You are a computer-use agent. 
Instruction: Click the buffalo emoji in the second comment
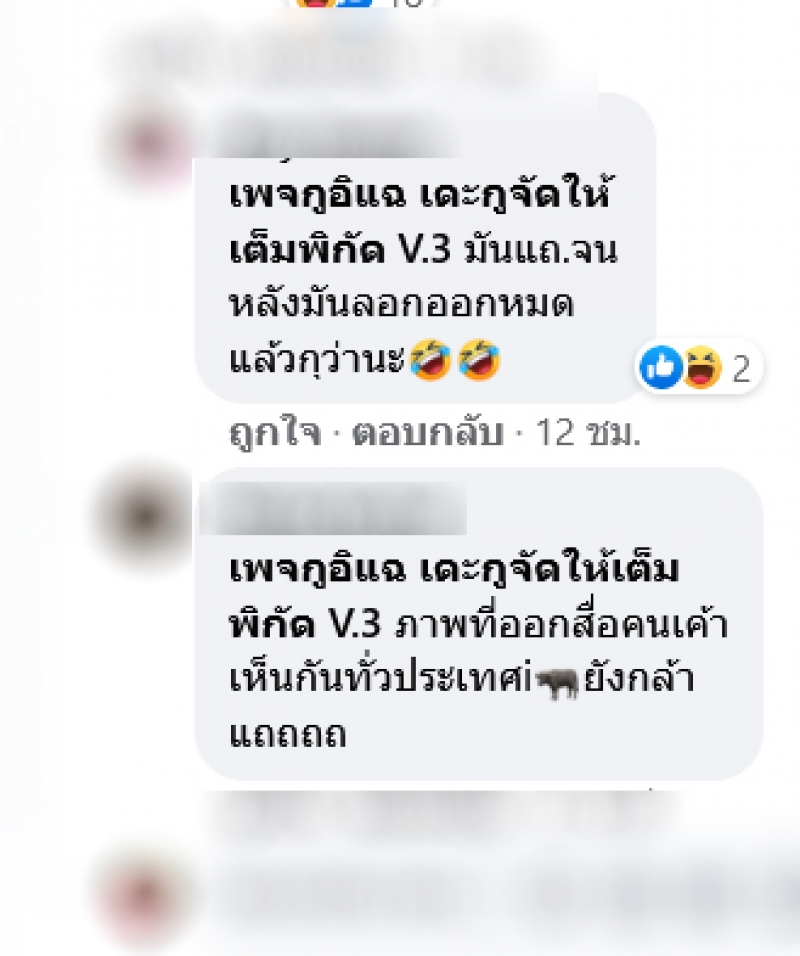coord(557,683)
